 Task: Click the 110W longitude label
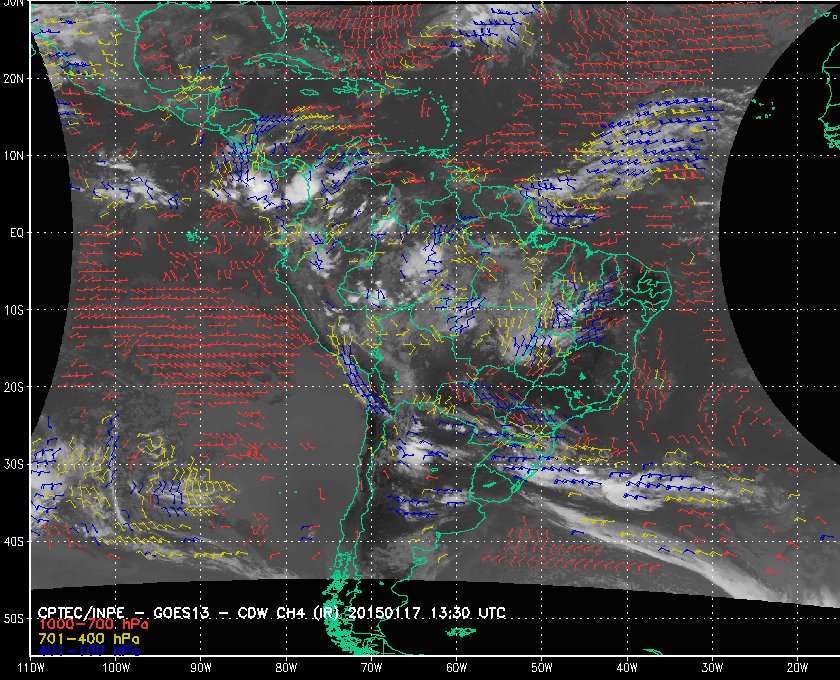[x=31, y=668]
